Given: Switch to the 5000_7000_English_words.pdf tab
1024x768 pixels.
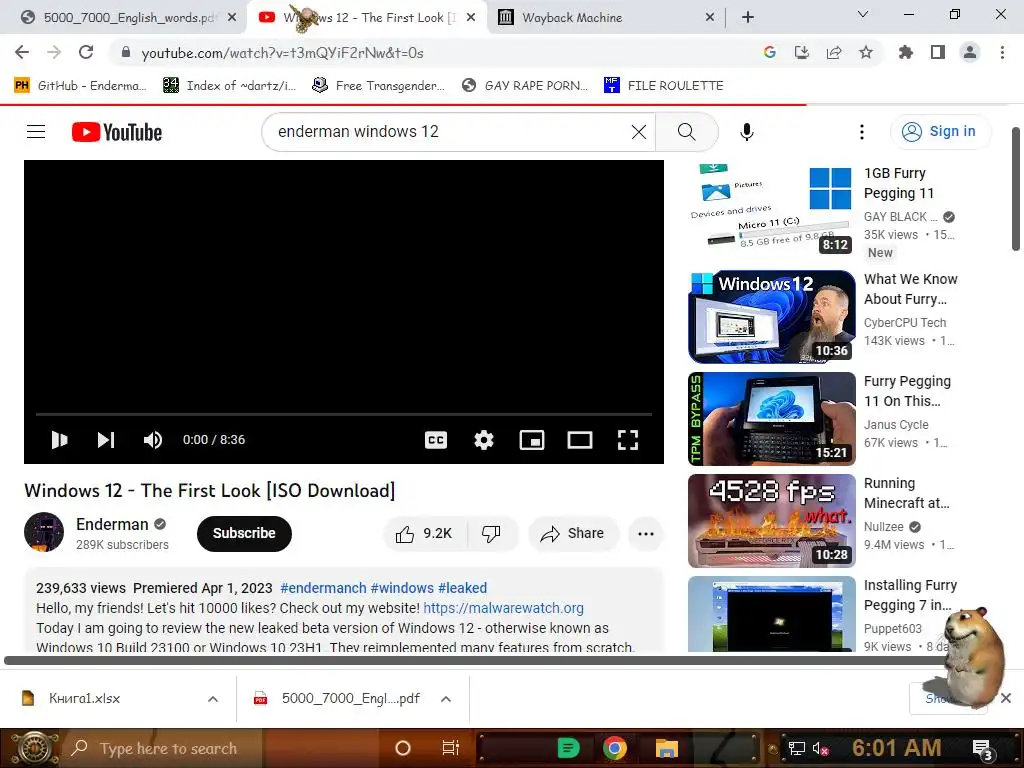Looking at the screenshot, I should click(128, 18).
